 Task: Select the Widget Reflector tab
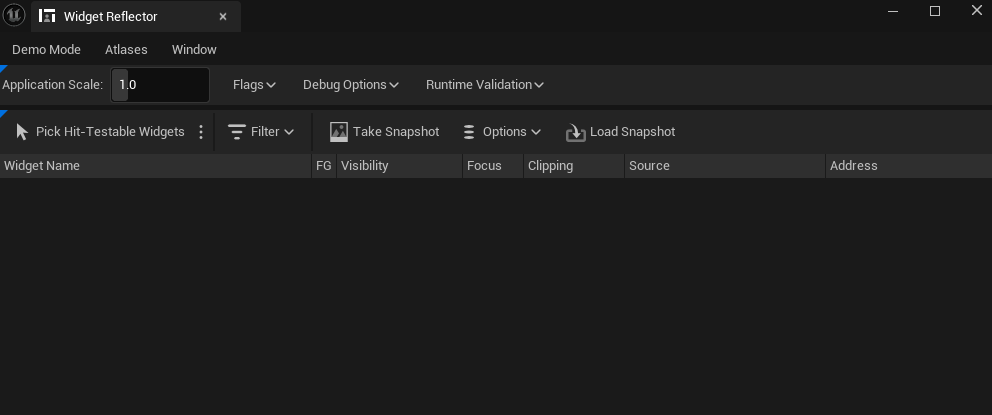135,16
